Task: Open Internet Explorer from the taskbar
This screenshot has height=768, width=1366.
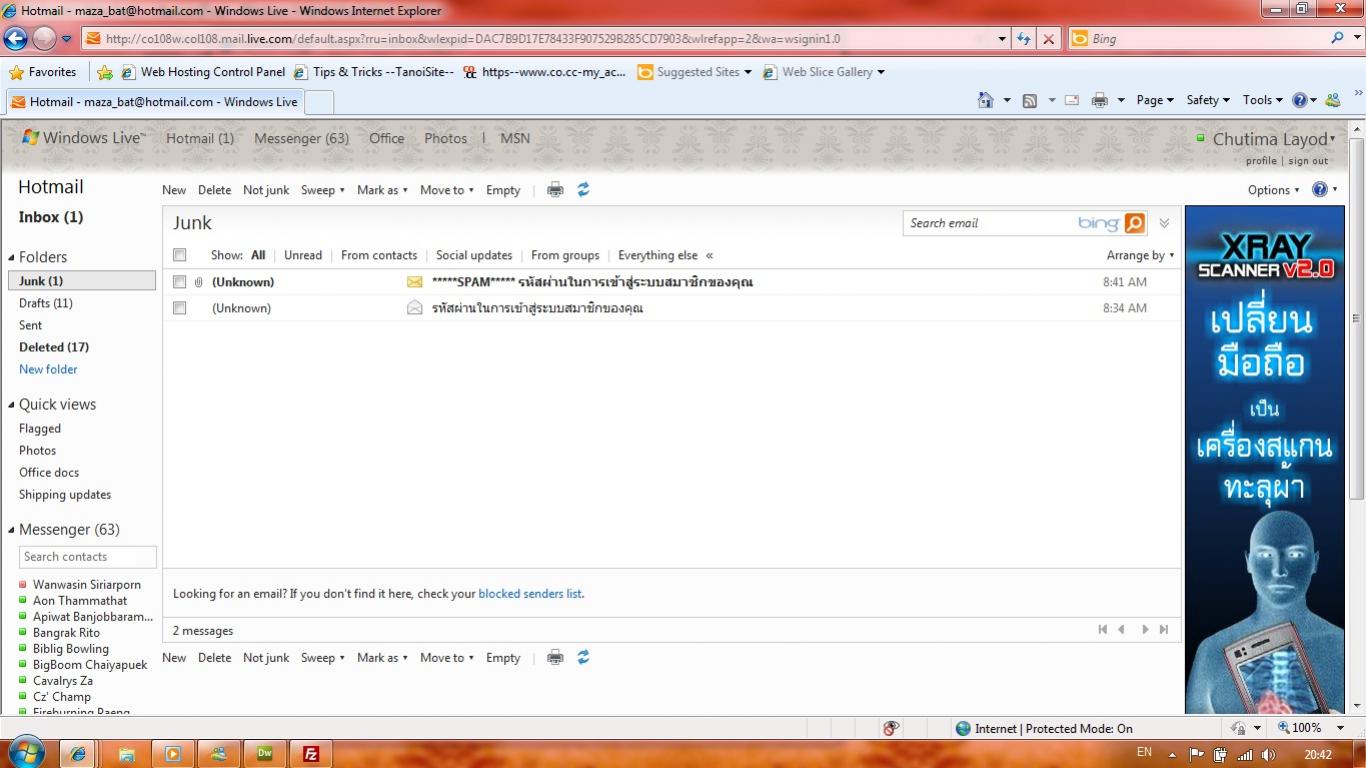Action: point(78,753)
